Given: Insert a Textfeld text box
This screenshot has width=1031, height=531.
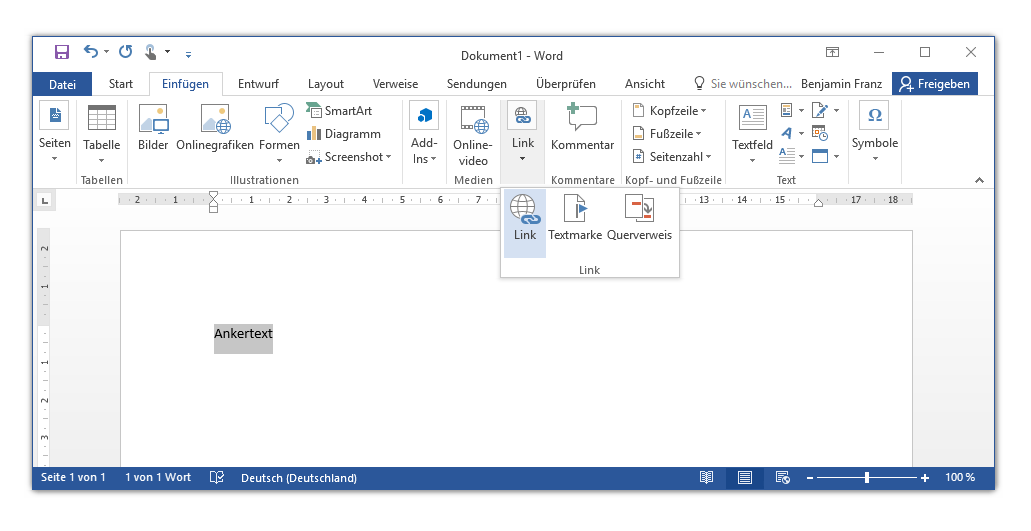Looking at the screenshot, I should [752, 134].
